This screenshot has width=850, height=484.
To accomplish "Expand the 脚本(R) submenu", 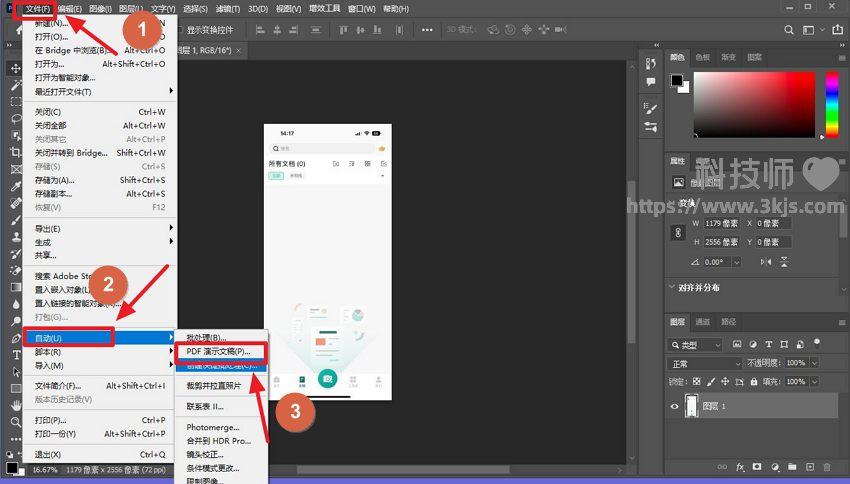I will tap(103, 352).
